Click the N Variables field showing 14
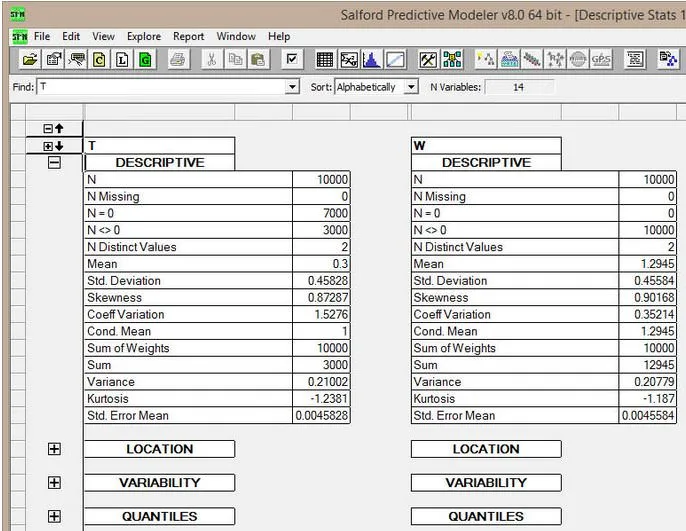This screenshot has width=686, height=531. [x=519, y=87]
